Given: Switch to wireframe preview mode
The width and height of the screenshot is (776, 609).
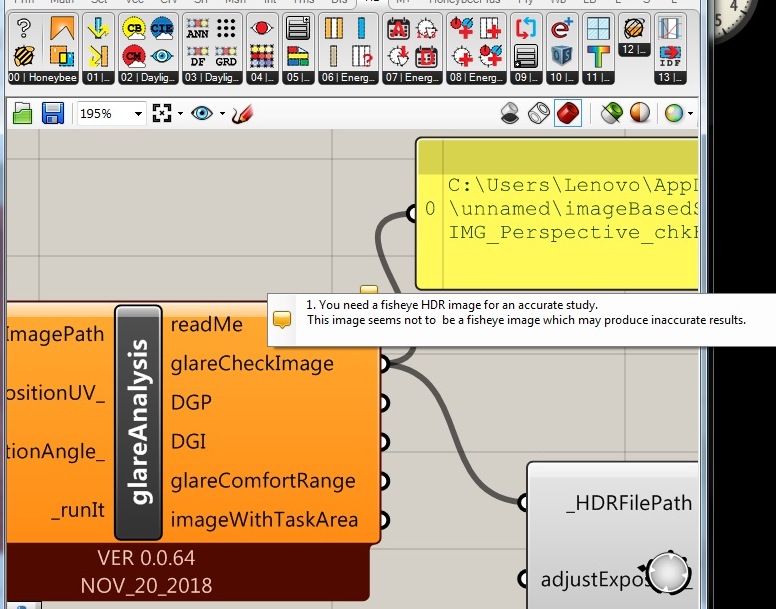Looking at the screenshot, I should (x=538, y=113).
